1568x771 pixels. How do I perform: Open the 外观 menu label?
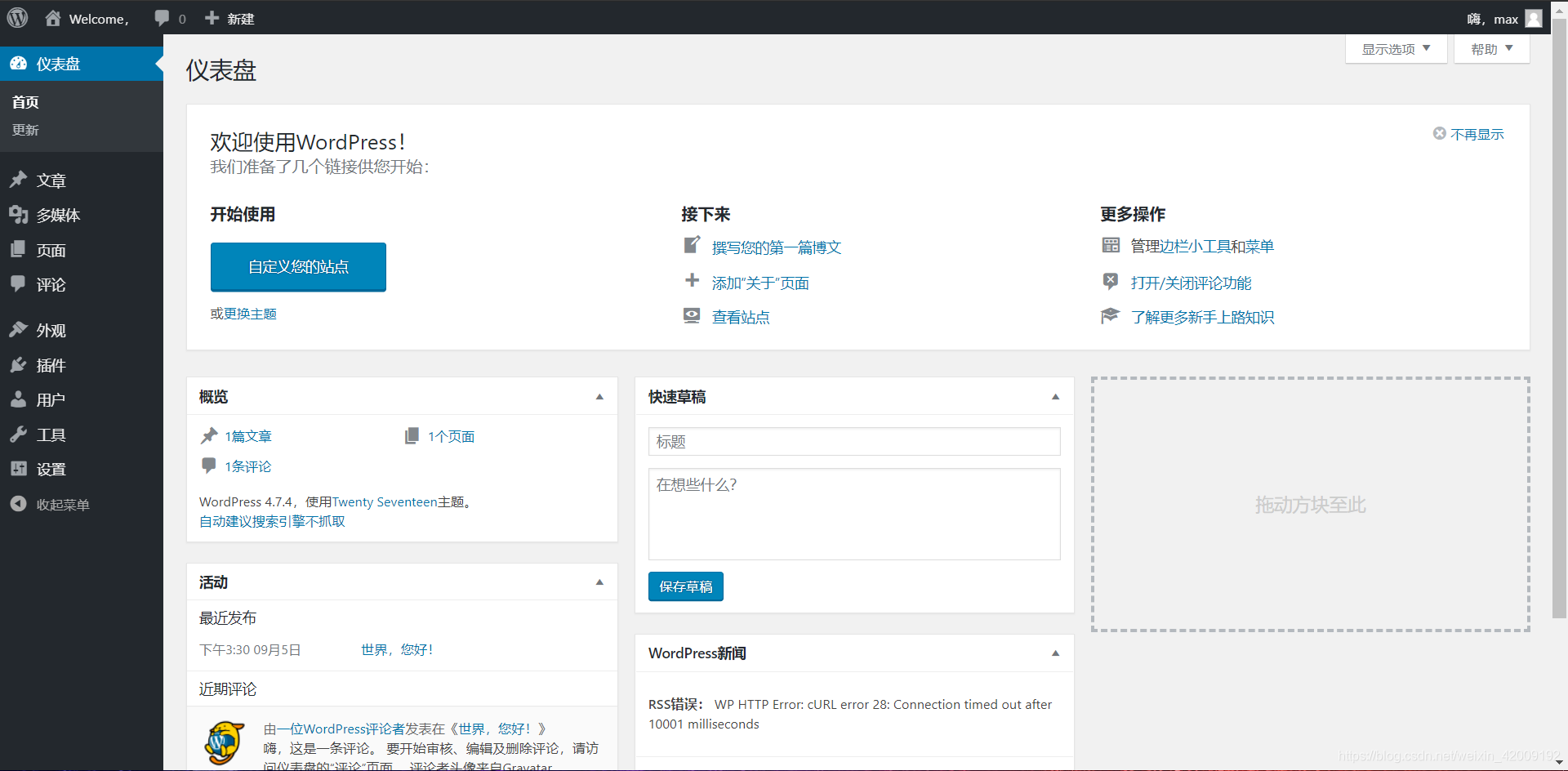(51, 330)
